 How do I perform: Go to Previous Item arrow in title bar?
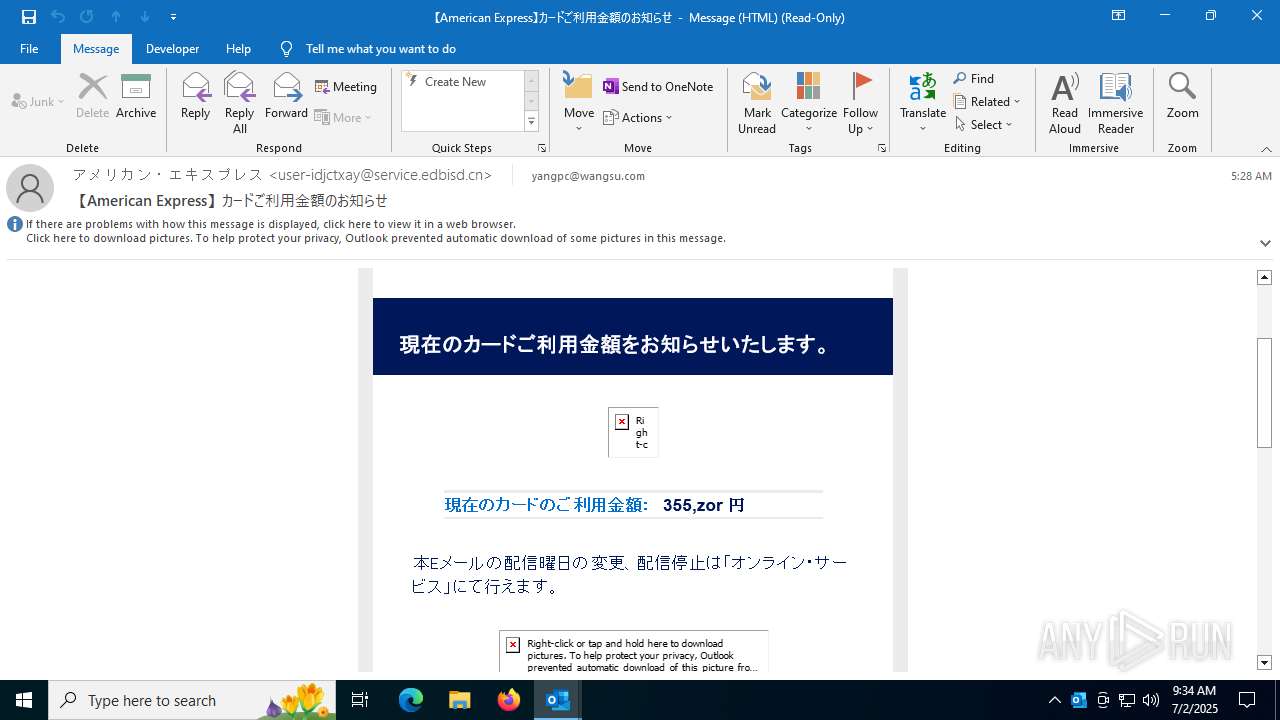(116, 17)
